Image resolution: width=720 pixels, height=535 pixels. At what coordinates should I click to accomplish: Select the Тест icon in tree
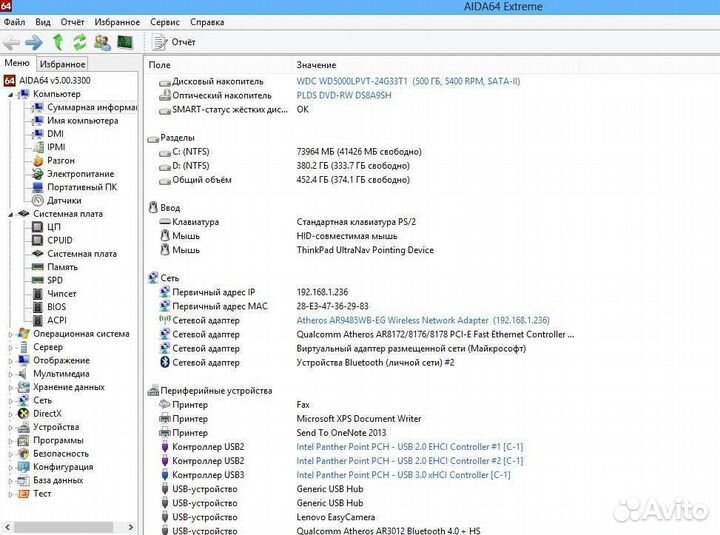click(x=23, y=494)
